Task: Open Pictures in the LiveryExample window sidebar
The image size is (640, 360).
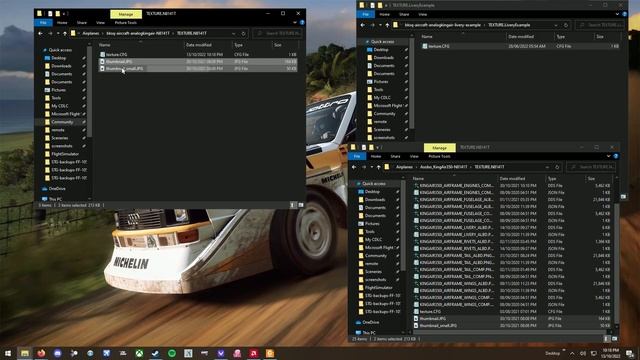Action: pos(380,82)
